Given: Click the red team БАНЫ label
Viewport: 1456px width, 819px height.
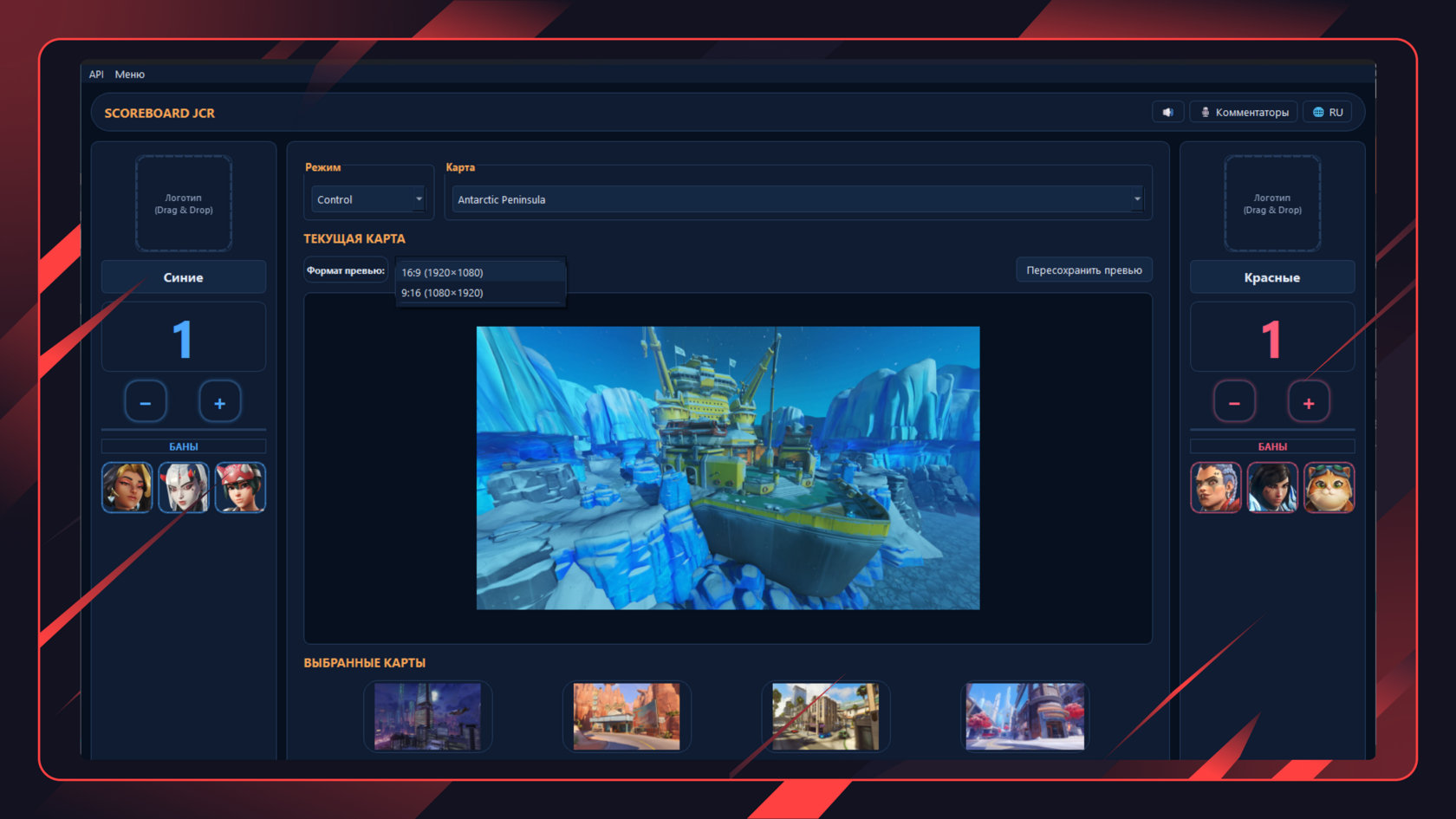Looking at the screenshot, I should [x=1272, y=446].
